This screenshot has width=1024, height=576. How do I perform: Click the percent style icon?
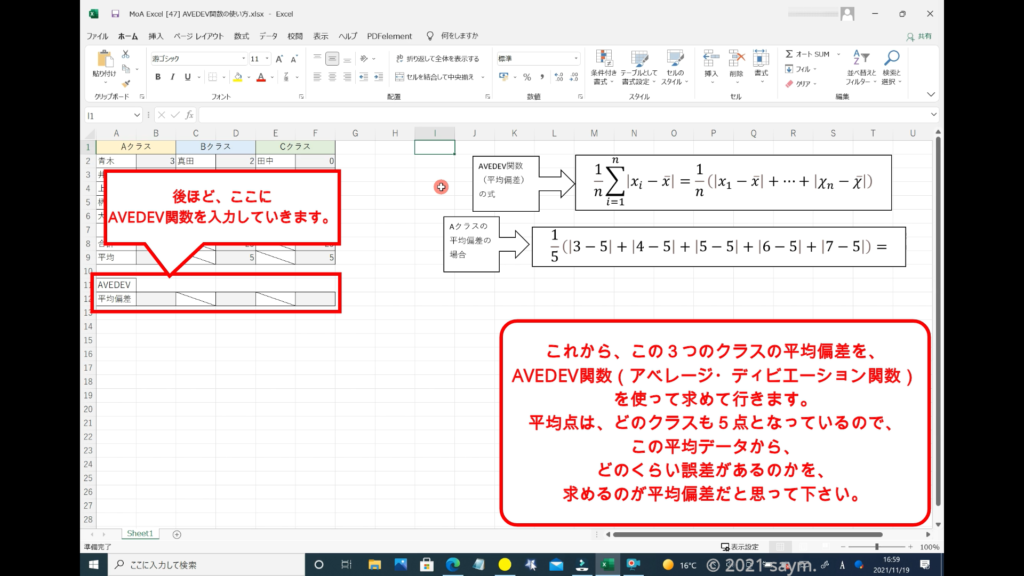[527, 77]
